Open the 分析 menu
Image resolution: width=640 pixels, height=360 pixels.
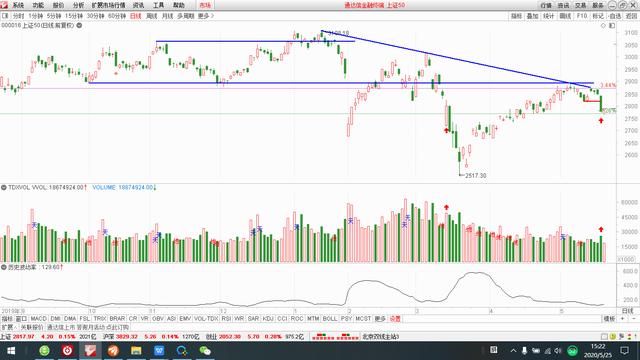(x=78, y=5)
